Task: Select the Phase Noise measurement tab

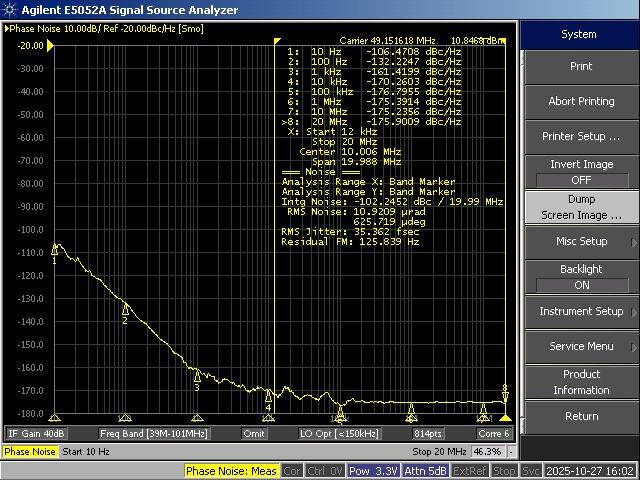Action: 30,452
